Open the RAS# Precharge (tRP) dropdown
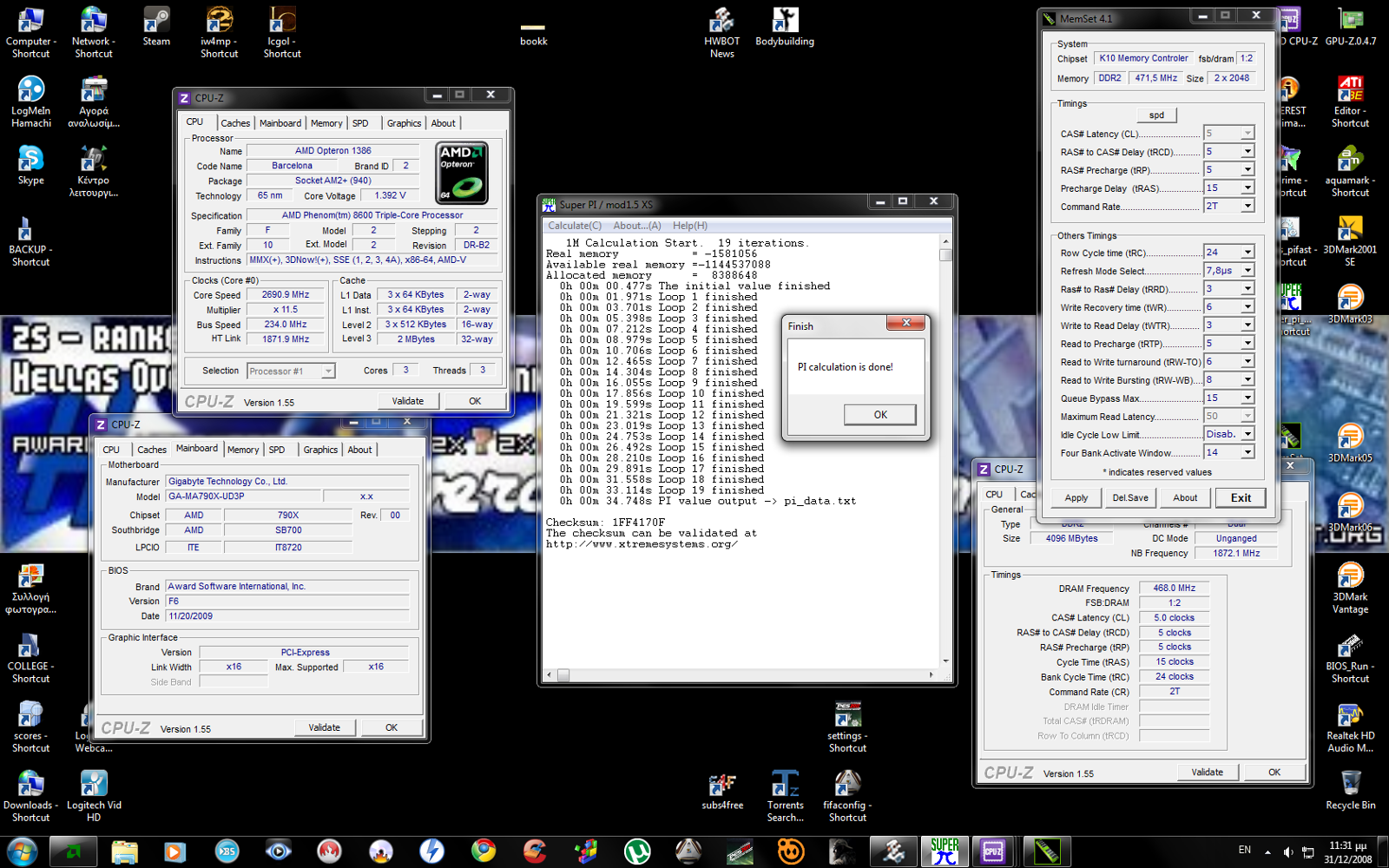The image size is (1389, 868). (x=1247, y=169)
